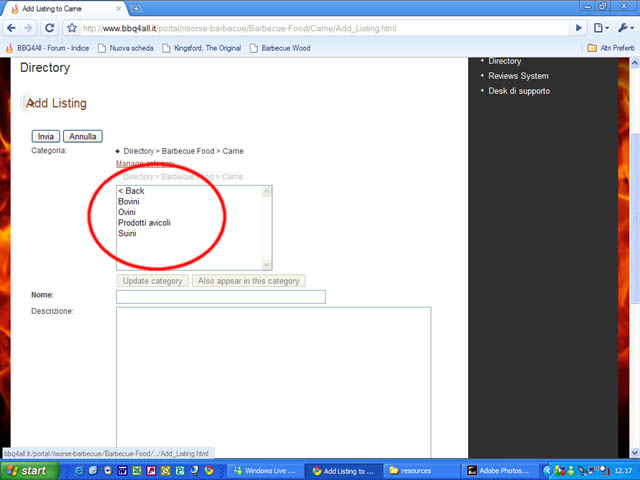Open the Chrome page menu icon
The height and width of the screenshot is (480, 640).
601,28
